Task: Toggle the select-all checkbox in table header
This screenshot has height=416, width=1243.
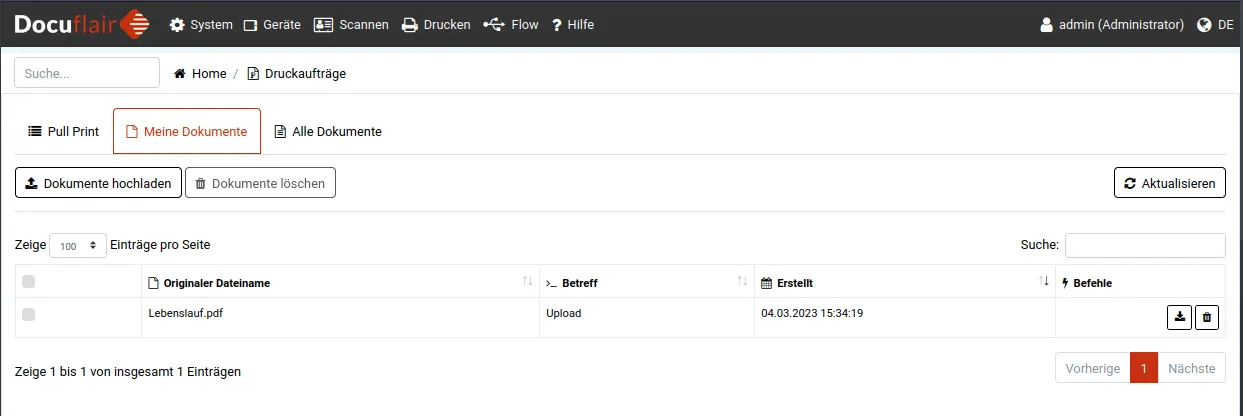Action: [x=28, y=282]
